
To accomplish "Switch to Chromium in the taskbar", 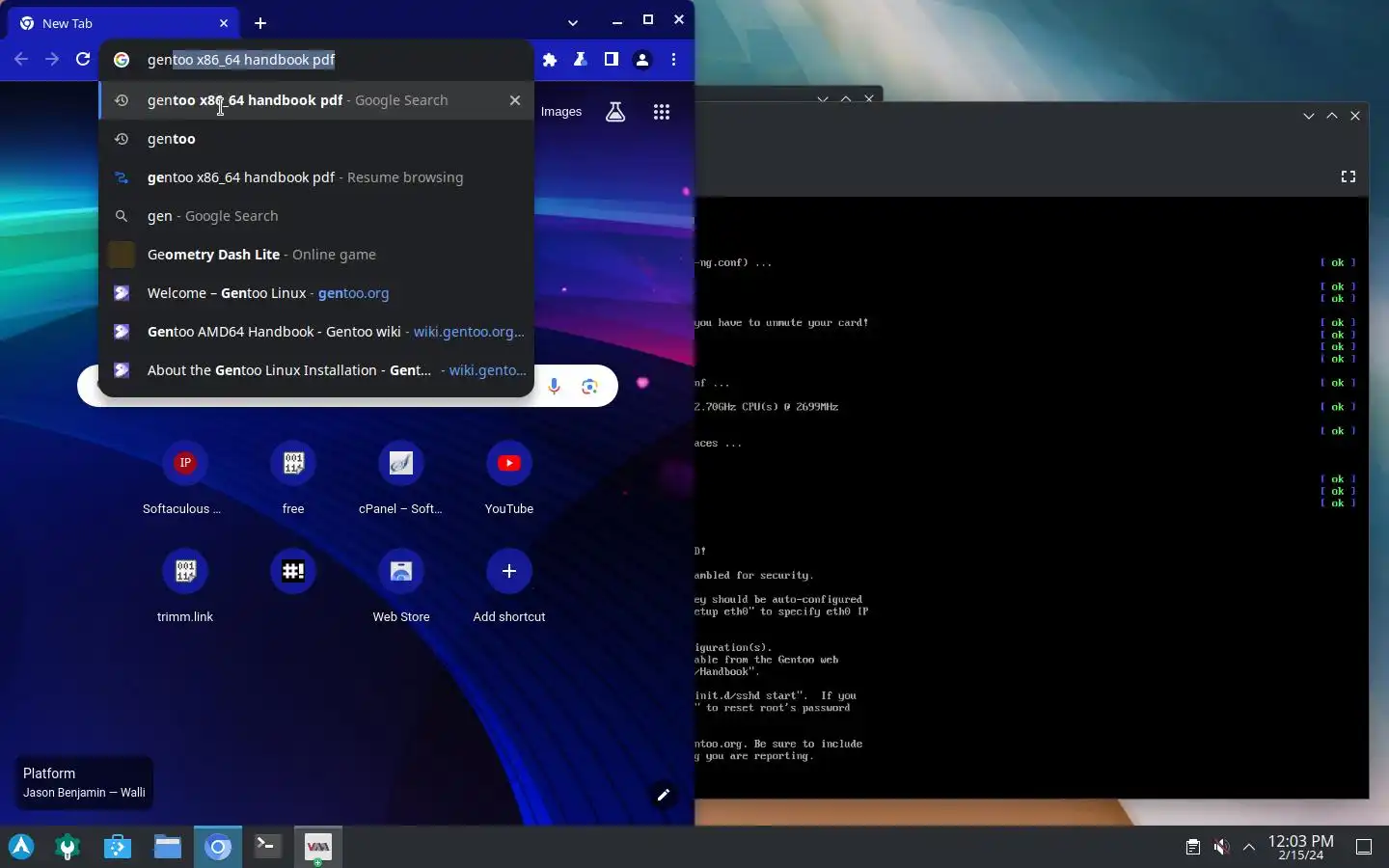I will 218,847.
